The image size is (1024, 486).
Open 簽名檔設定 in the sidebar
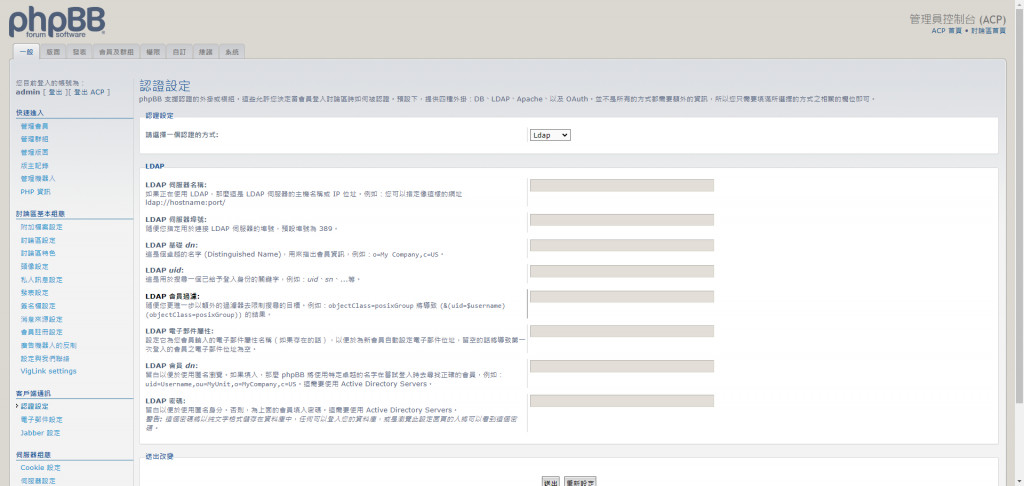(38, 306)
